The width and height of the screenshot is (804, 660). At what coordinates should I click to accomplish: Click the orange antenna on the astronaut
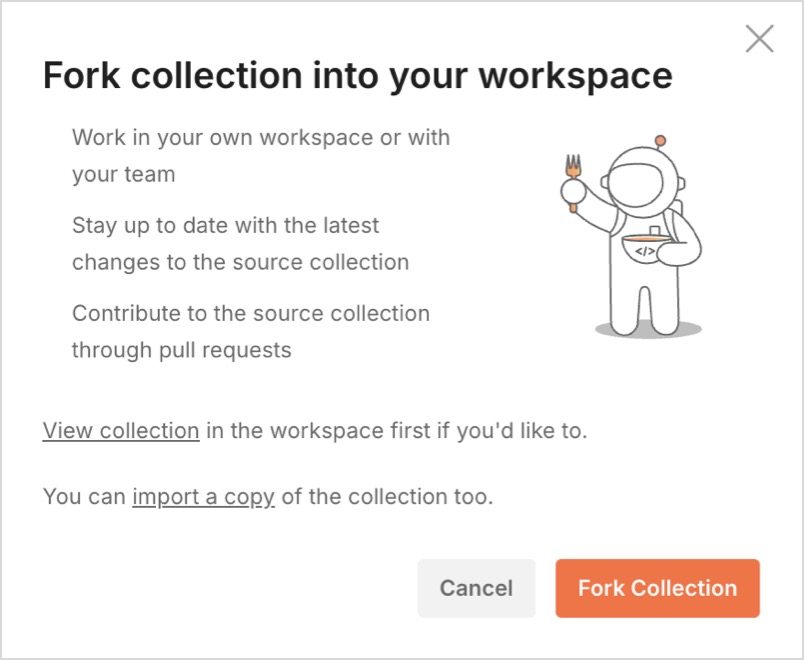[660, 140]
